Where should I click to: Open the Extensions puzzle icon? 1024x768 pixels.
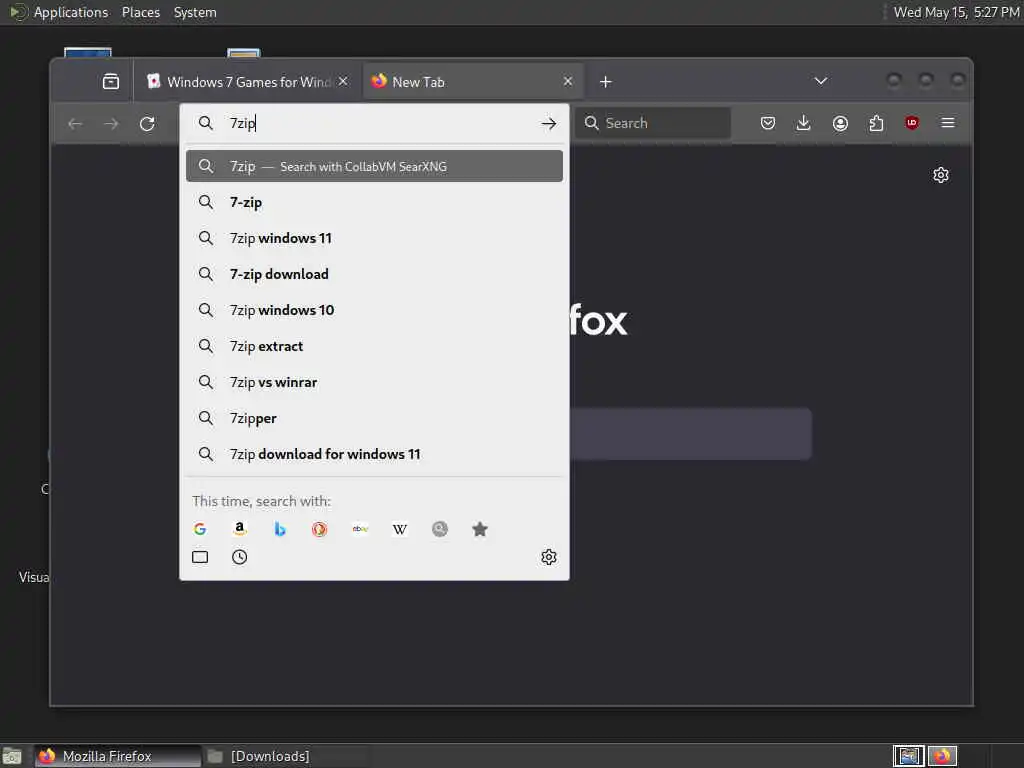click(x=876, y=123)
